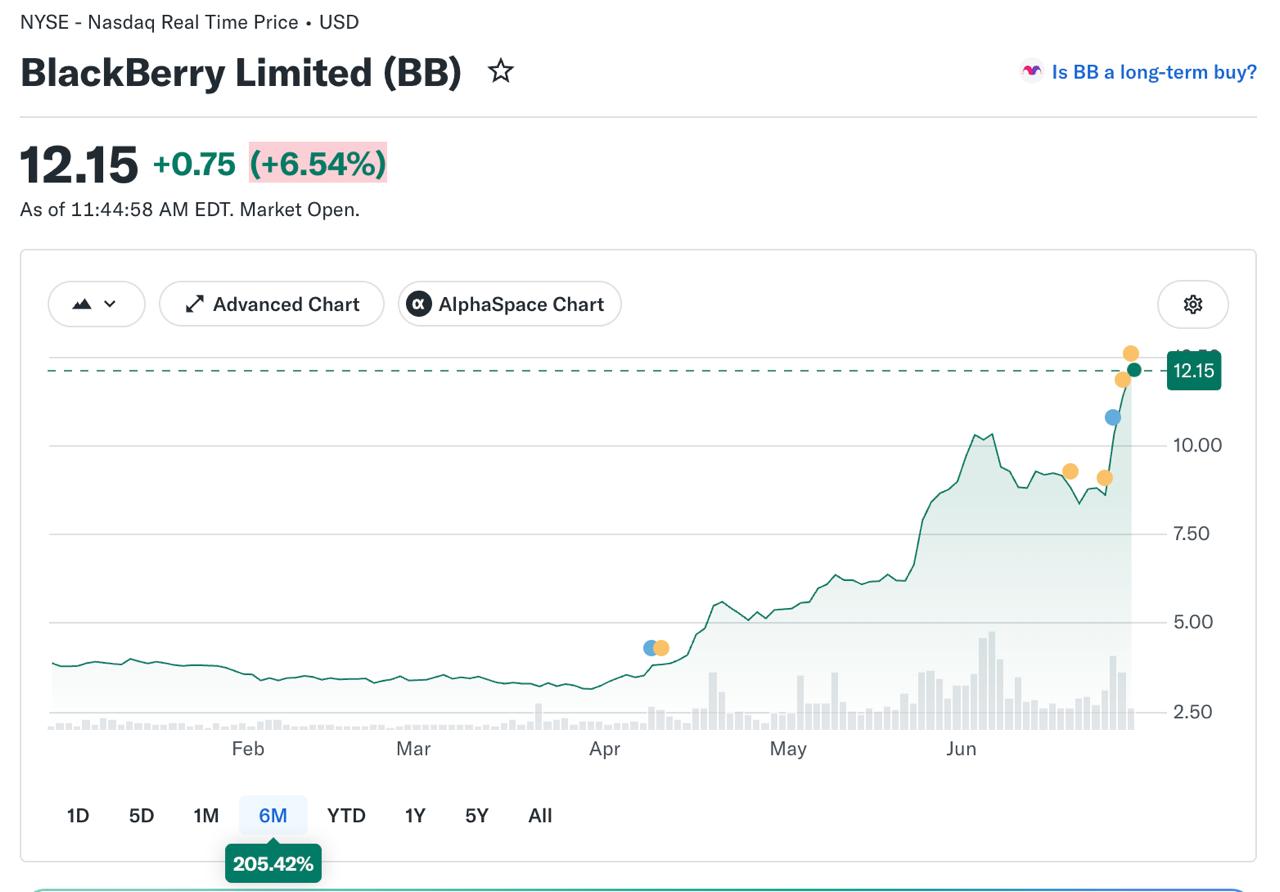Click the Apr label on time axis
This screenshot has width=1280, height=892.
tap(605, 749)
